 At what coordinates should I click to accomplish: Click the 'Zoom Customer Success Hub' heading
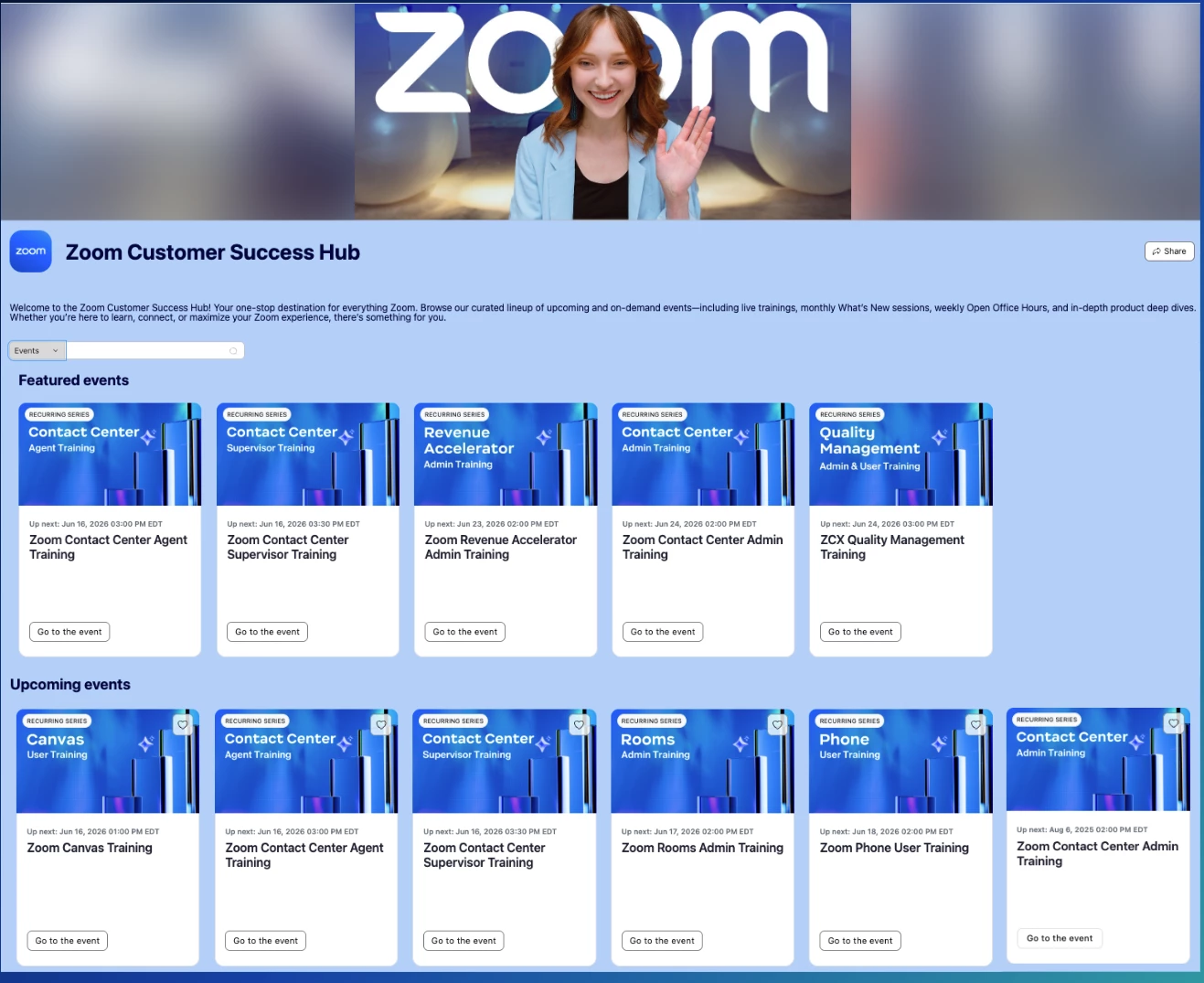[213, 252]
